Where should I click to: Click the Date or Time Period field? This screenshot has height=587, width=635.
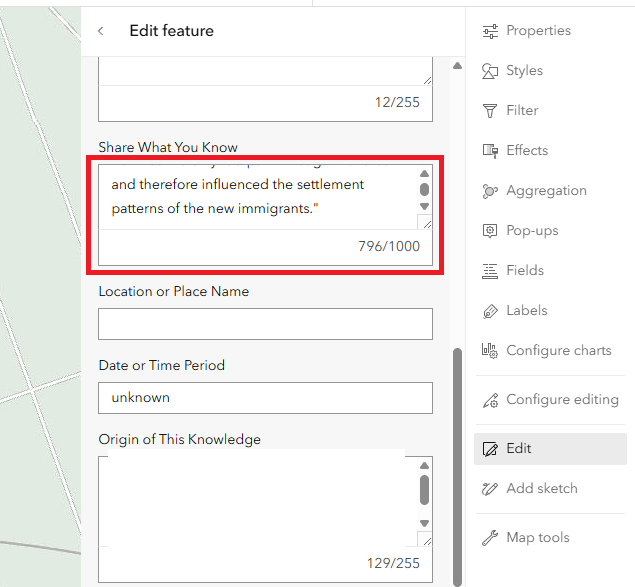tap(265, 398)
